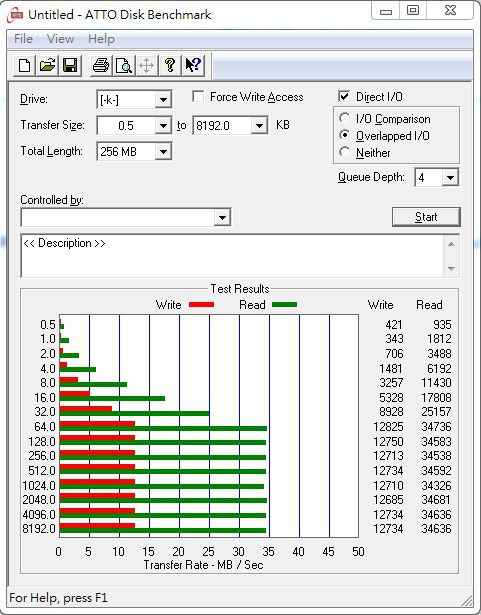Click the write value 12685
This screenshot has width=481, height=615.
388,500
